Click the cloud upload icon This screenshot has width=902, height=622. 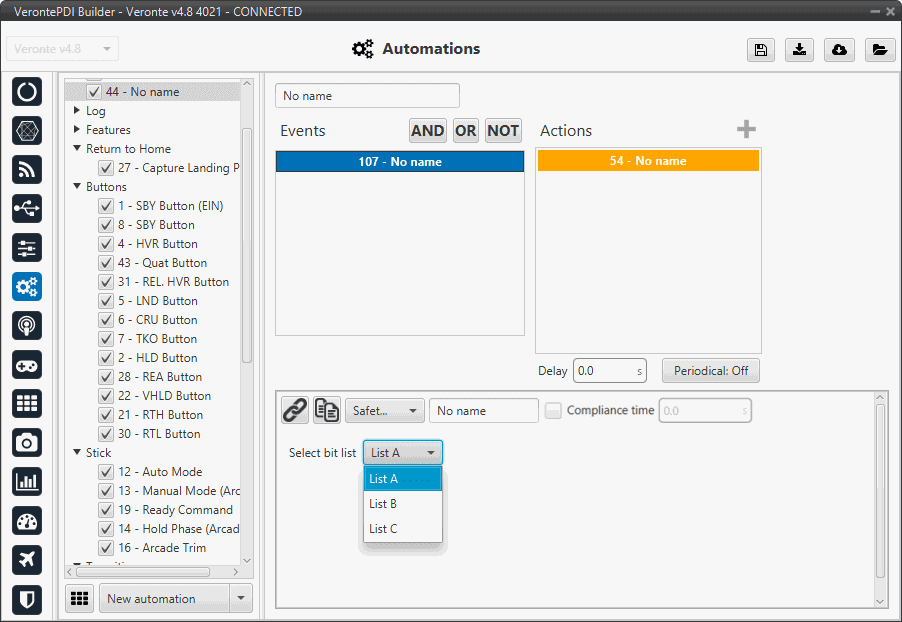[x=840, y=50]
